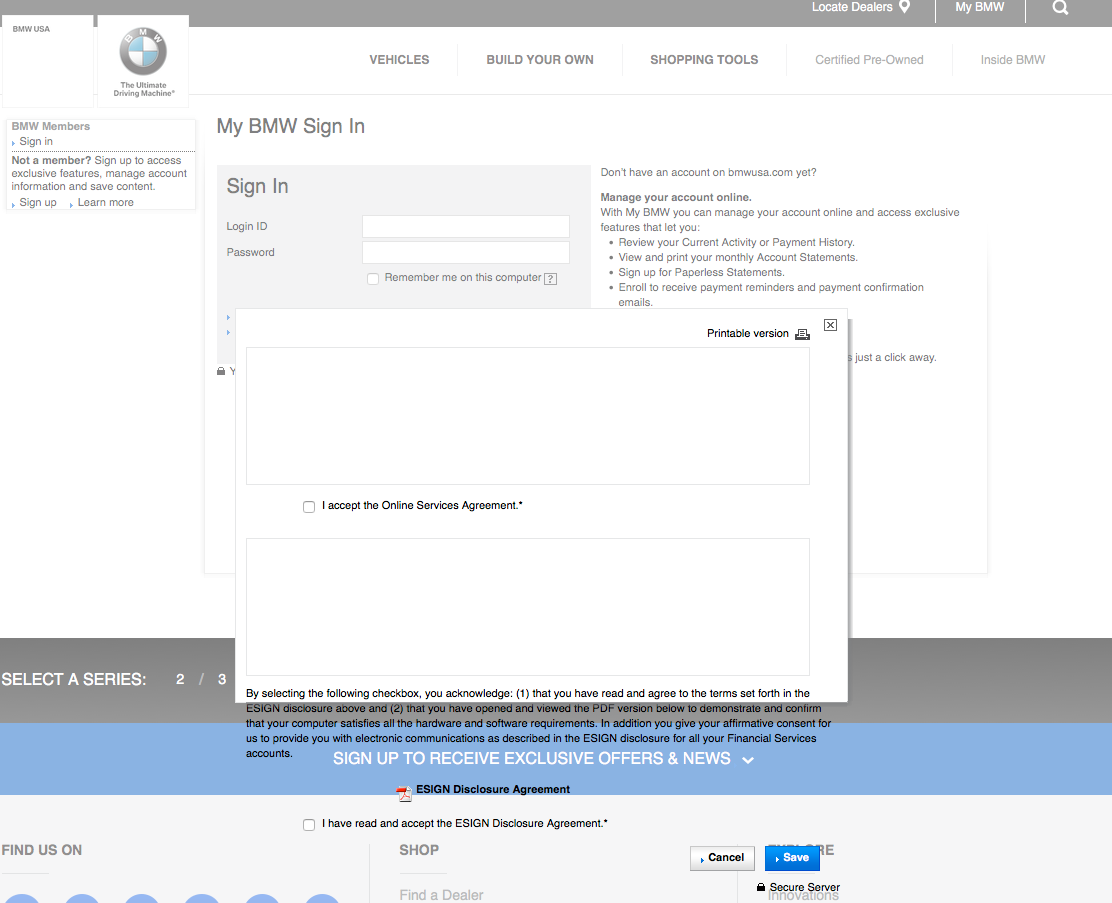This screenshot has width=1112, height=903.
Task: Check I accept the Online Services Agreement
Action: [x=308, y=506]
